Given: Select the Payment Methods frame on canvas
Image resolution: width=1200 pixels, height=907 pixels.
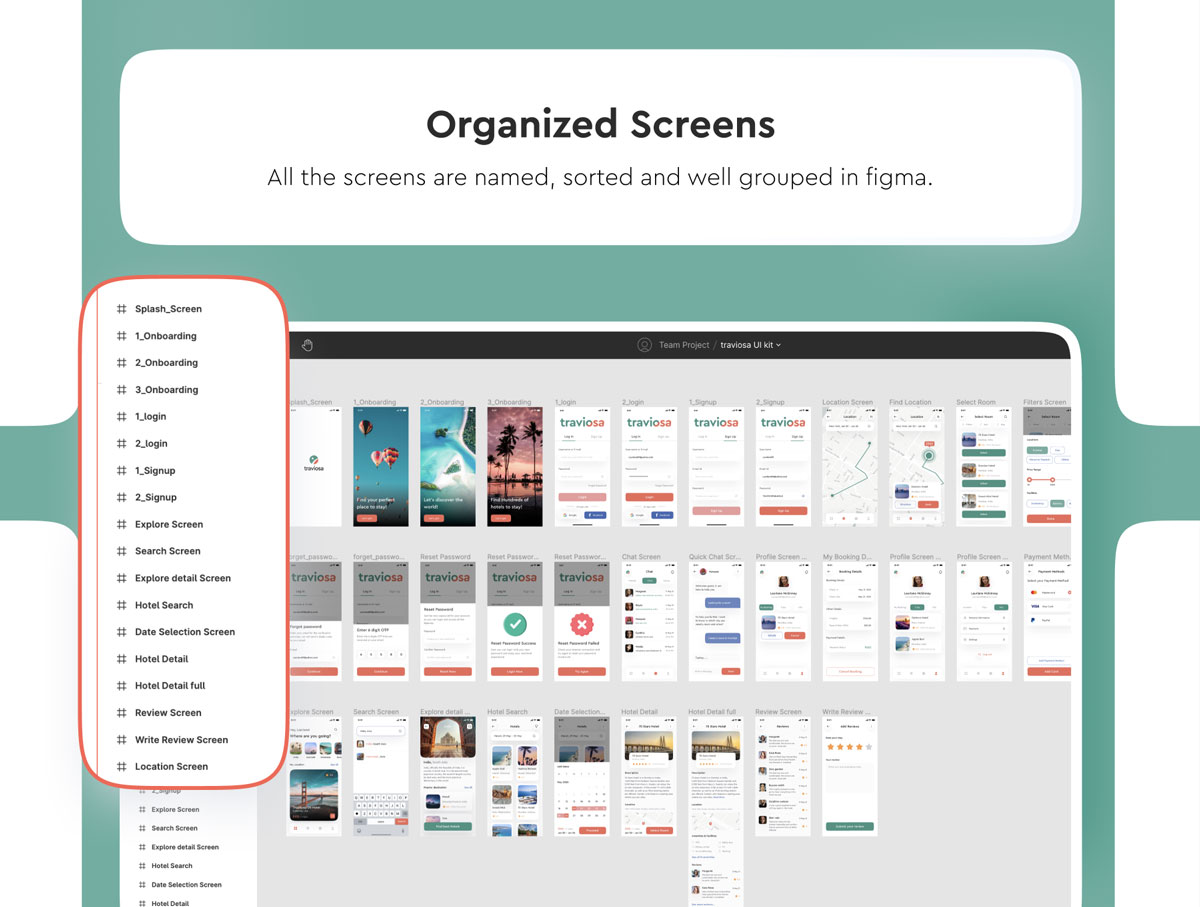Looking at the screenshot, I should 1048,622.
